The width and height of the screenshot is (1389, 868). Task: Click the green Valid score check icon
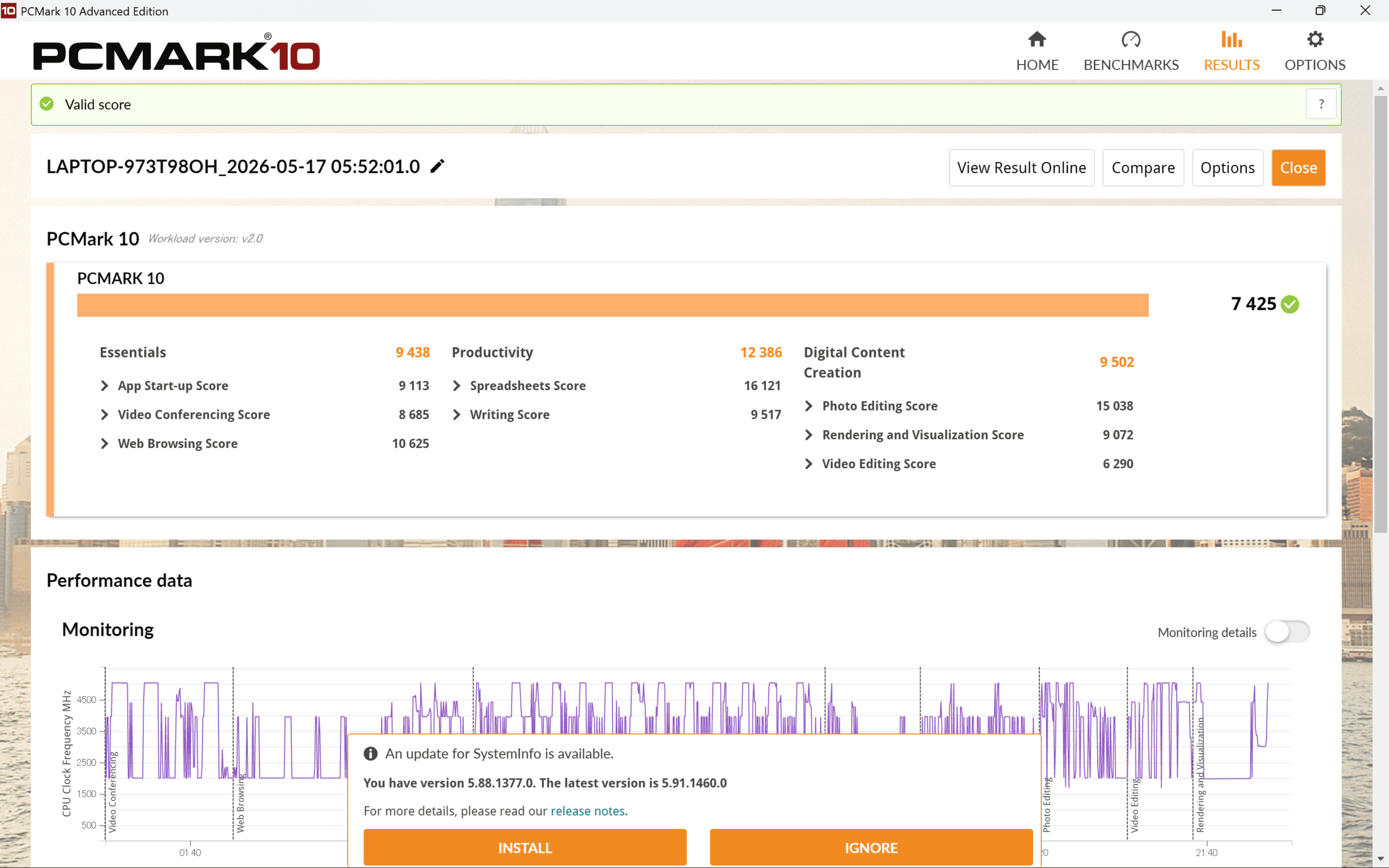point(47,104)
